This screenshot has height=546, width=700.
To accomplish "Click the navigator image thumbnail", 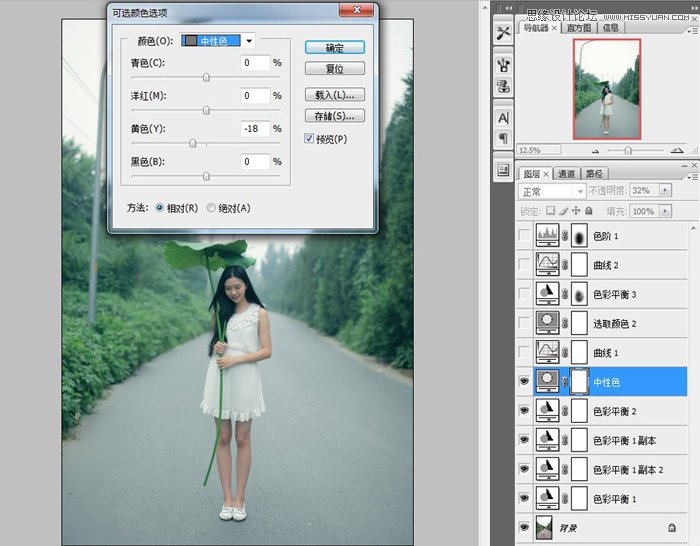I will [x=607, y=89].
